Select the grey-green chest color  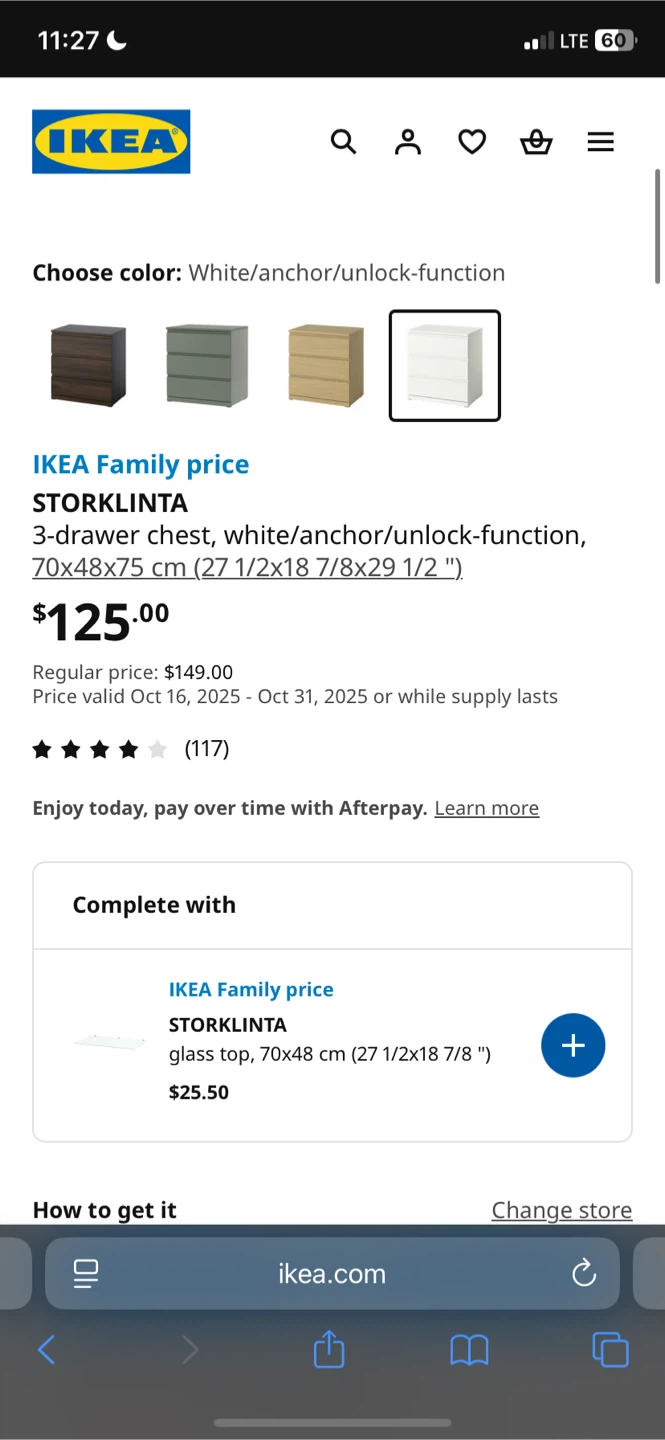[206, 366]
